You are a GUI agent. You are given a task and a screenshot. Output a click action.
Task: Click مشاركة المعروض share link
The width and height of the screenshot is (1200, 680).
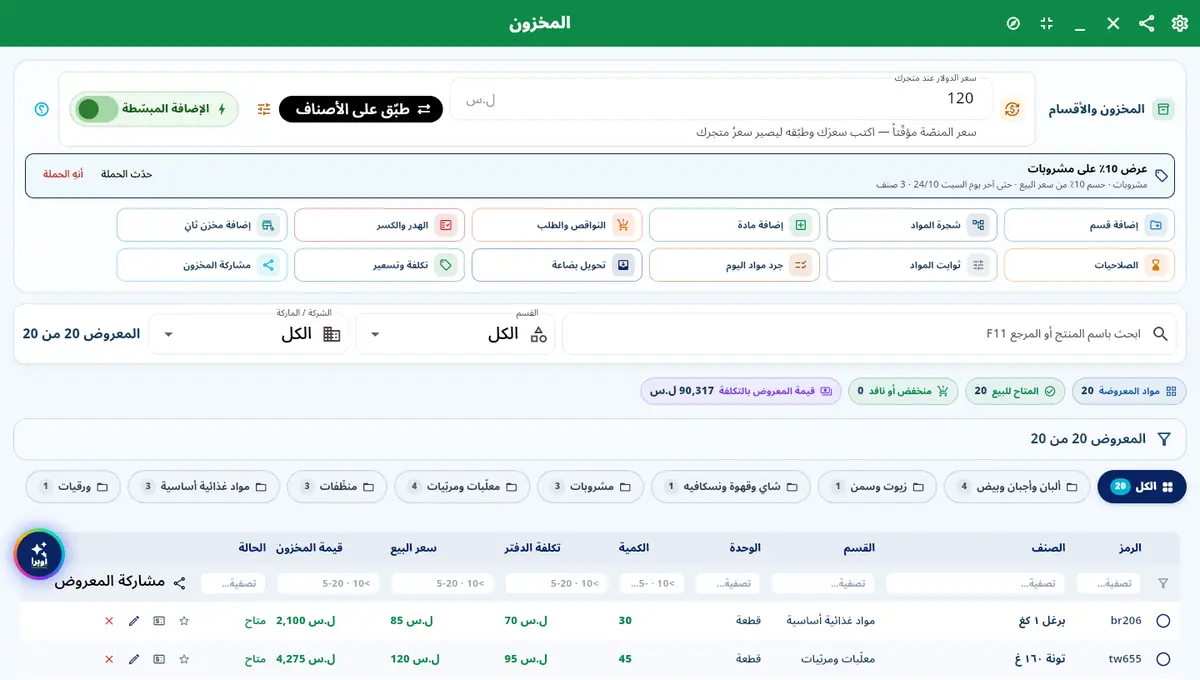[120, 581]
